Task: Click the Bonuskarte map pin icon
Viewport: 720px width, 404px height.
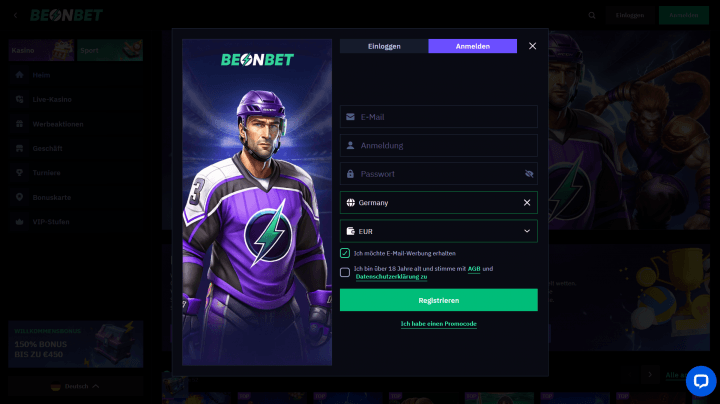Action: pos(19,197)
